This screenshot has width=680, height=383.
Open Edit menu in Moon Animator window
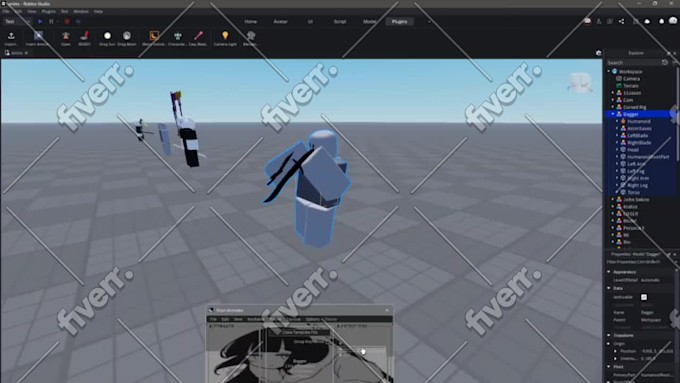[226, 319]
